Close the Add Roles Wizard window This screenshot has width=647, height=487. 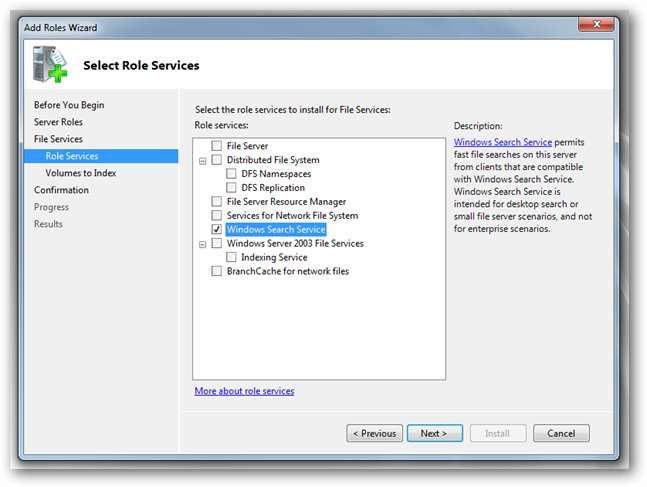(596, 24)
